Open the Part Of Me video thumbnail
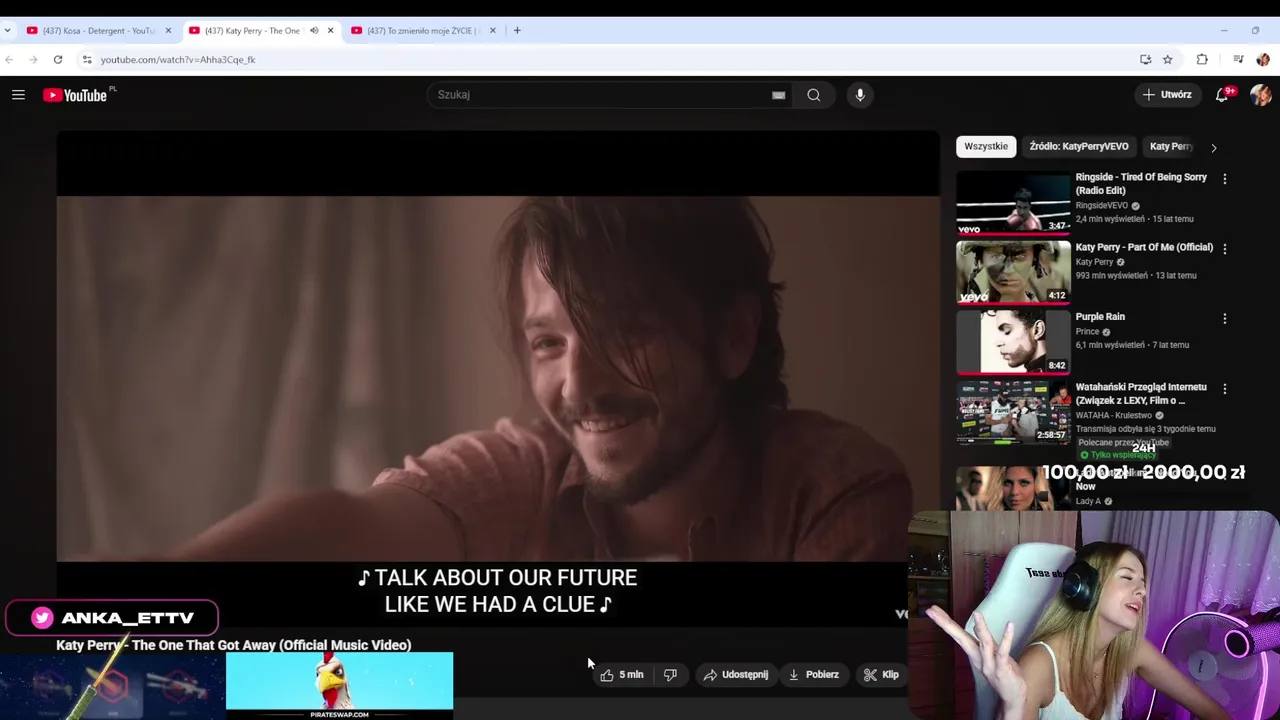This screenshot has height=720, width=1280. [1013, 272]
